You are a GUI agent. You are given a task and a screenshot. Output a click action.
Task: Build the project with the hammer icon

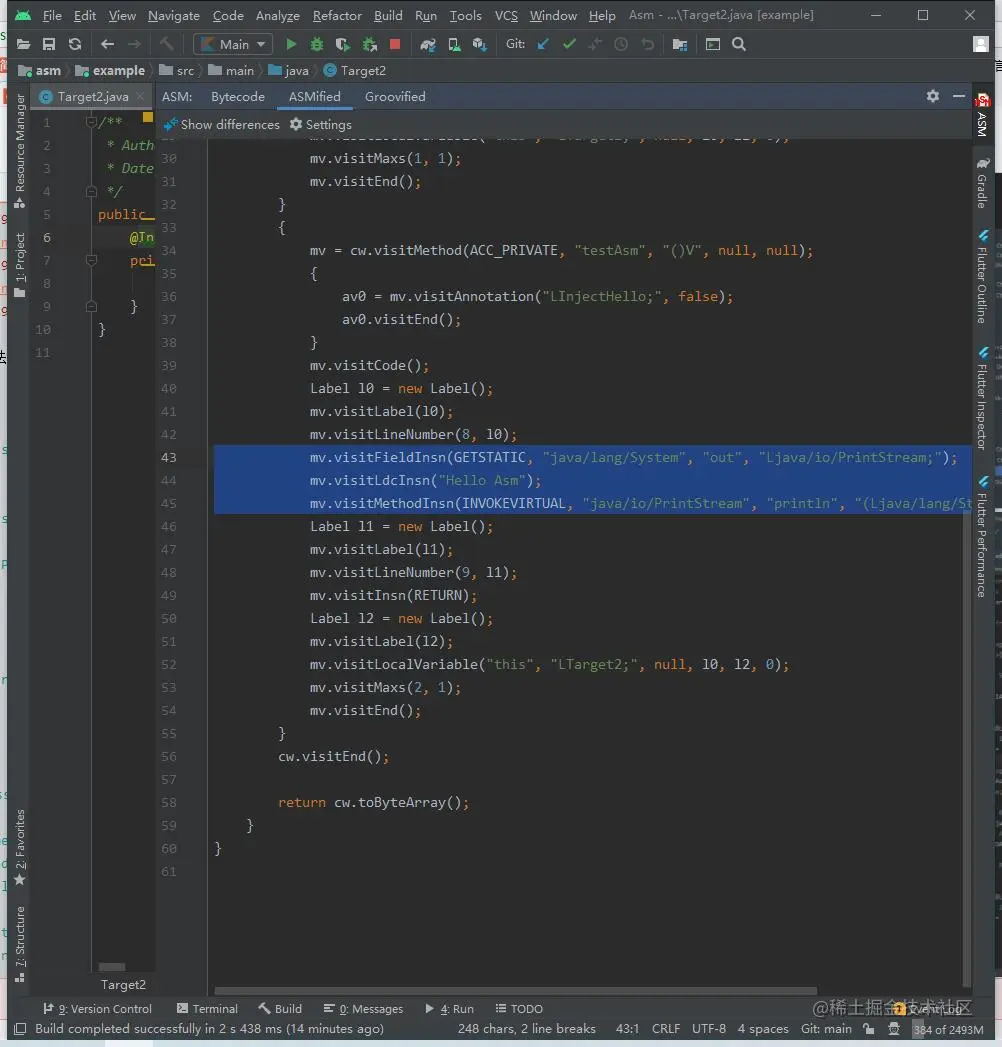pyautogui.click(x=166, y=45)
